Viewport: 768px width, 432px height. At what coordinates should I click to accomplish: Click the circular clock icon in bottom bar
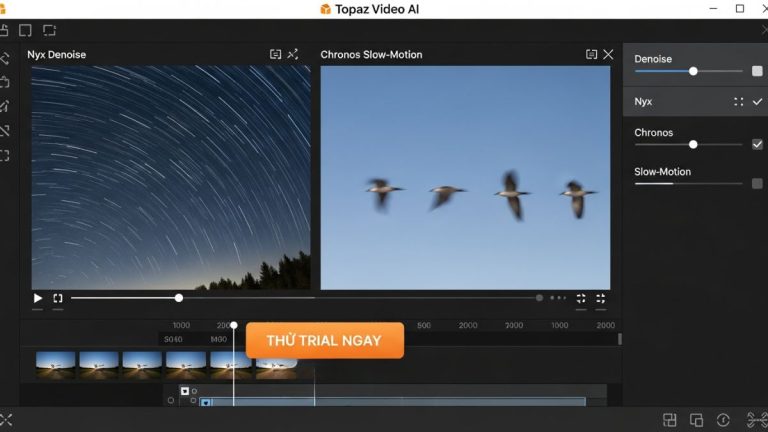(723, 420)
